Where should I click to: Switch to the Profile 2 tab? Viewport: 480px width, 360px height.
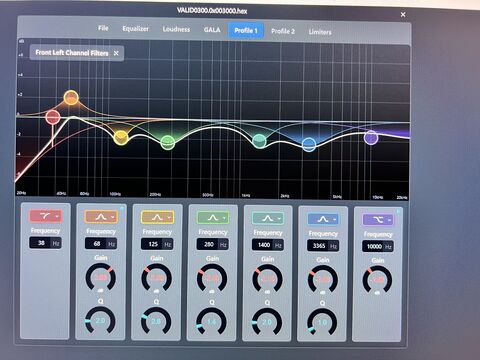click(283, 31)
